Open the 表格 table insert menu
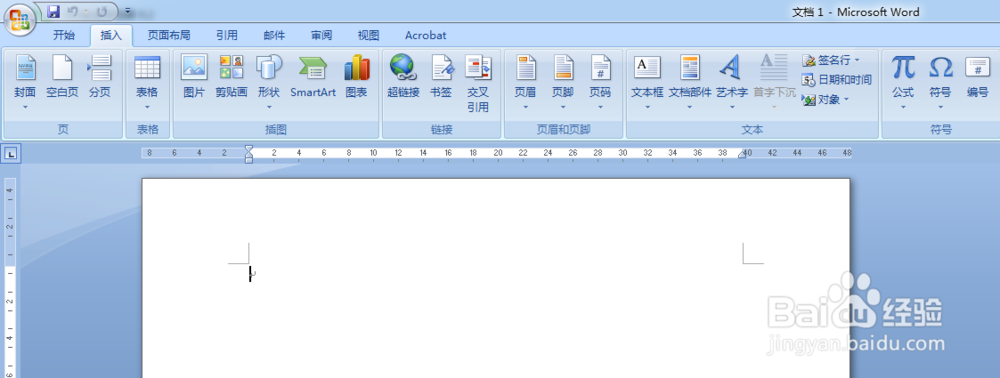The width and height of the screenshot is (1000, 378). pyautogui.click(x=147, y=83)
